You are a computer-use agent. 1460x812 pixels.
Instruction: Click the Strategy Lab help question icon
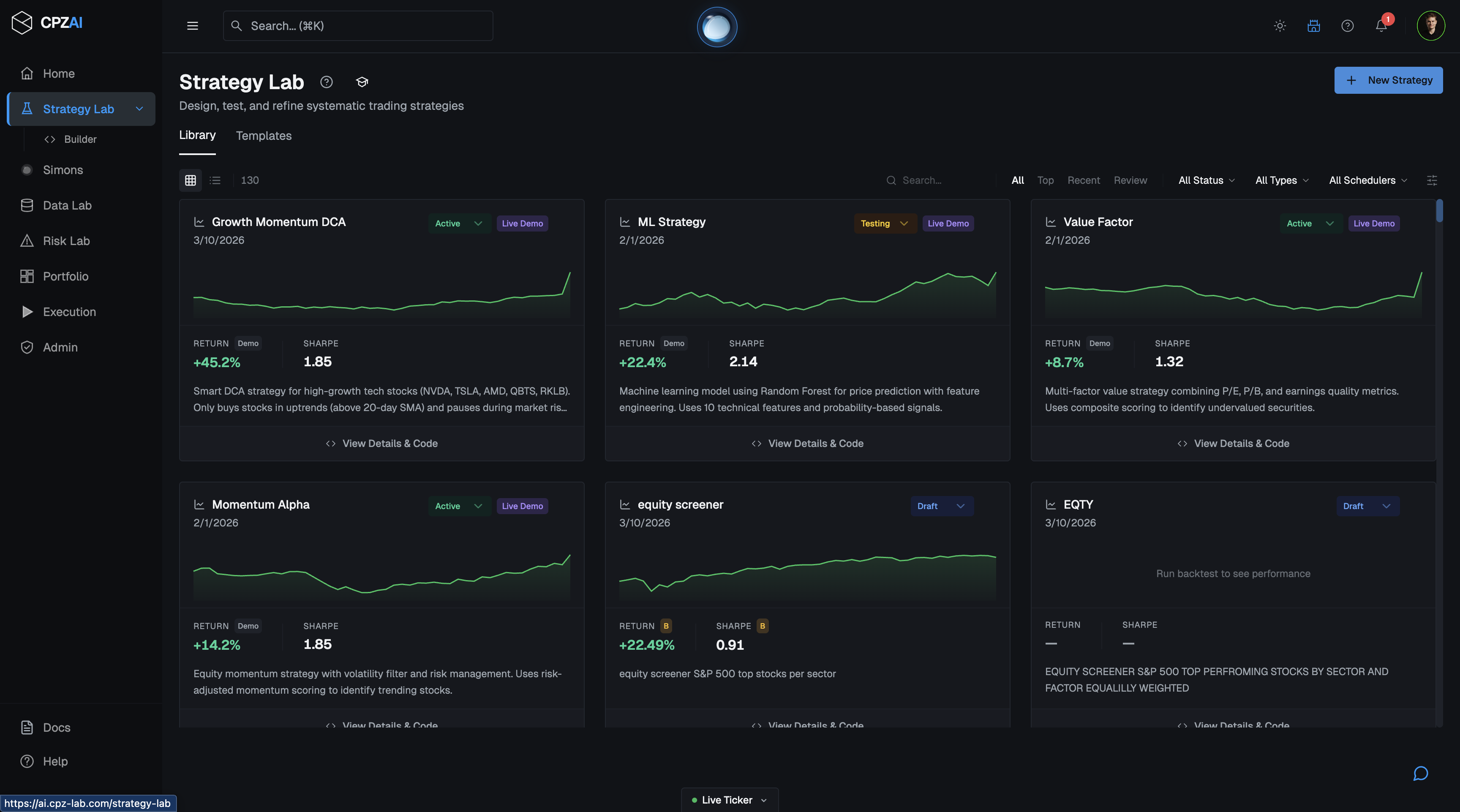pos(327,82)
